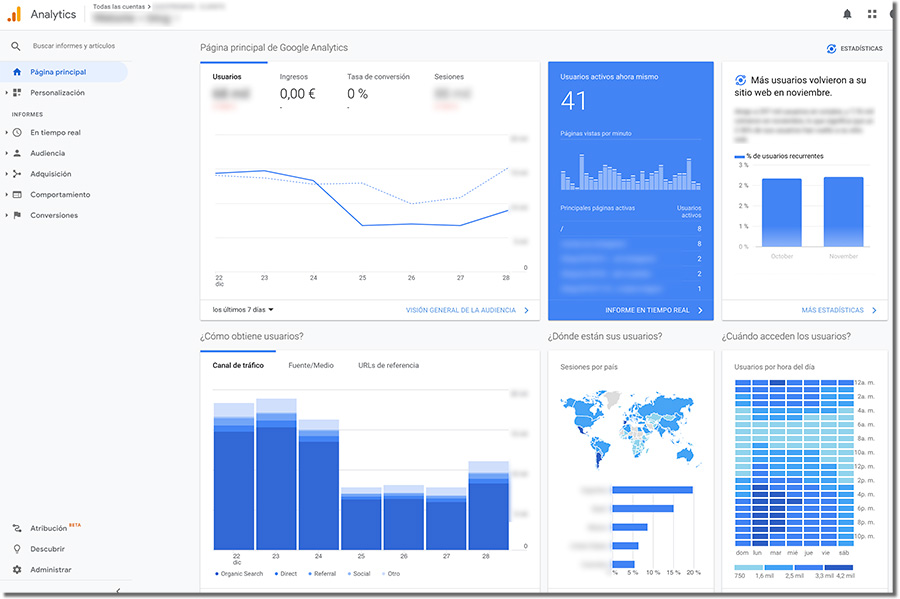The image size is (900, 599).
Task: Click the 'Páginas vistas por minuto' label
Action: click(x=596, y=134)
